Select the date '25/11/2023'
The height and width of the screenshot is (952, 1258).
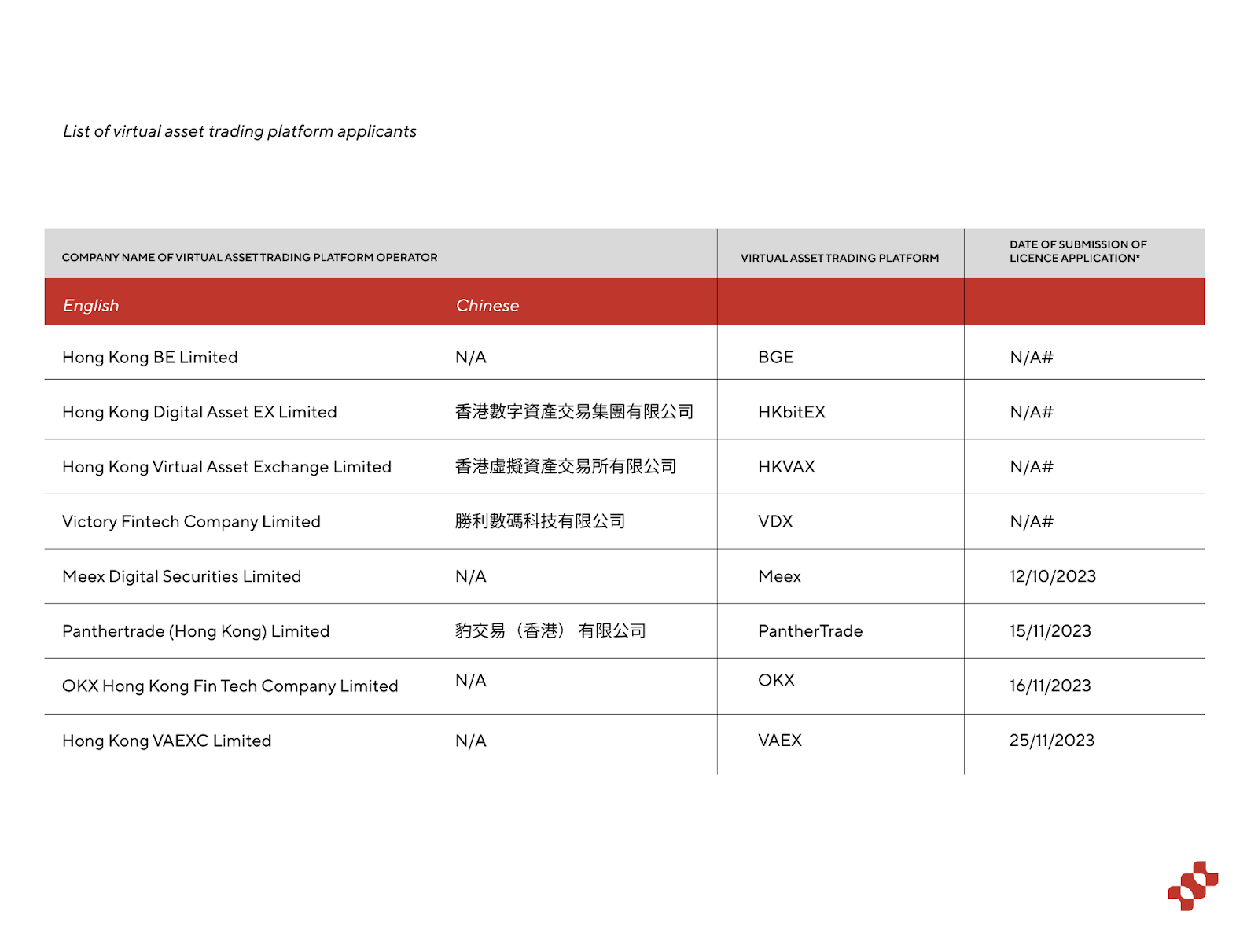1052,741
